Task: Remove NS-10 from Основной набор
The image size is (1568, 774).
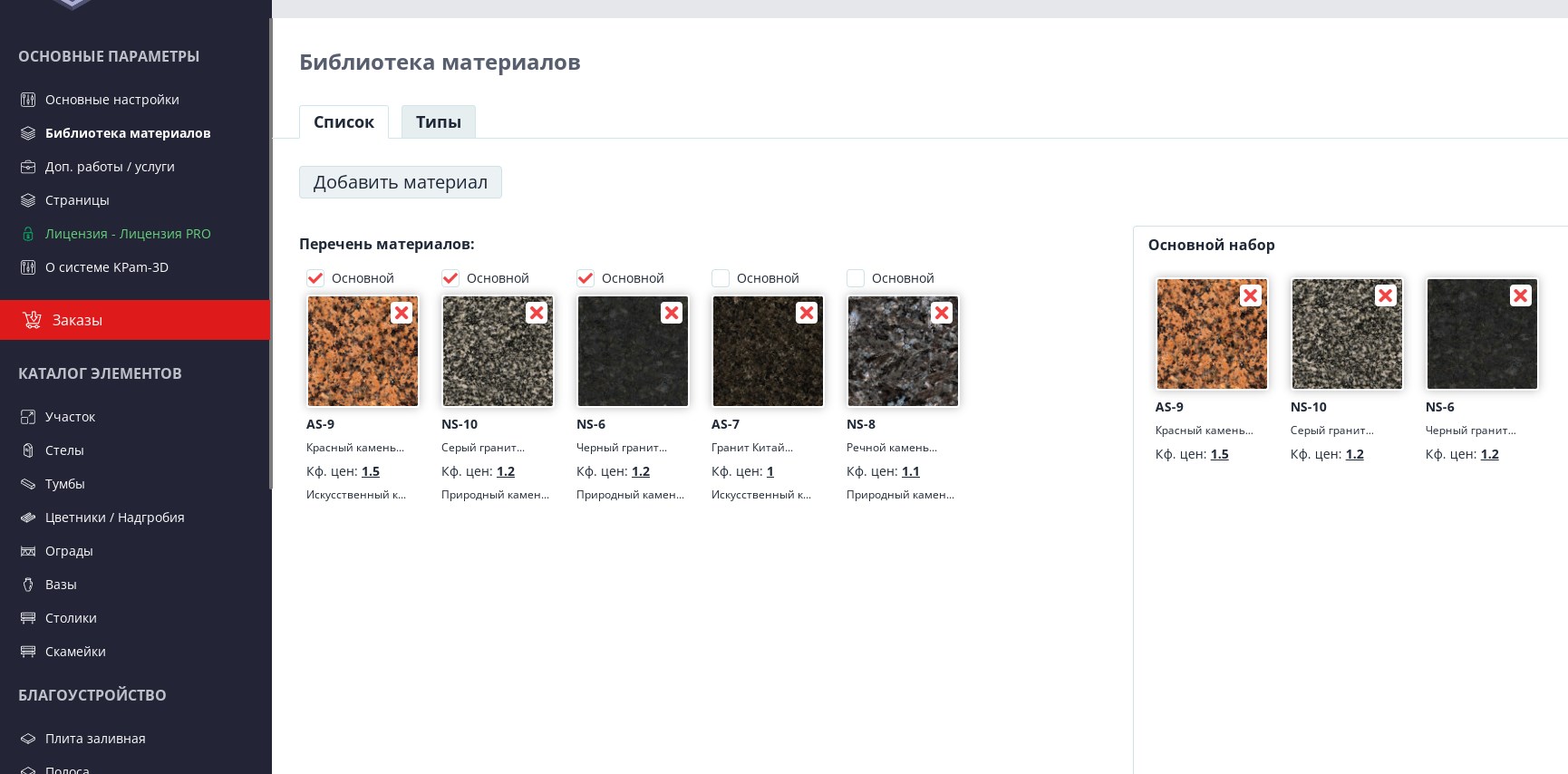Action: [1386, 295]
